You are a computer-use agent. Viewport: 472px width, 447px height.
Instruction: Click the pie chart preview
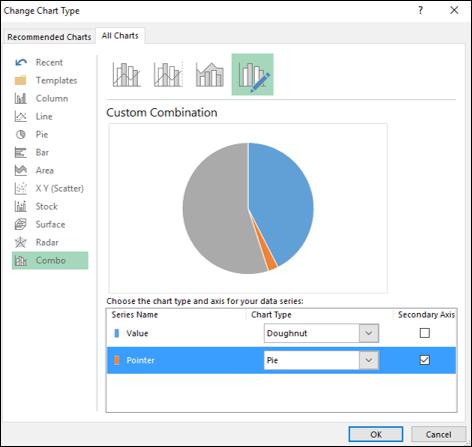point(248,208)
